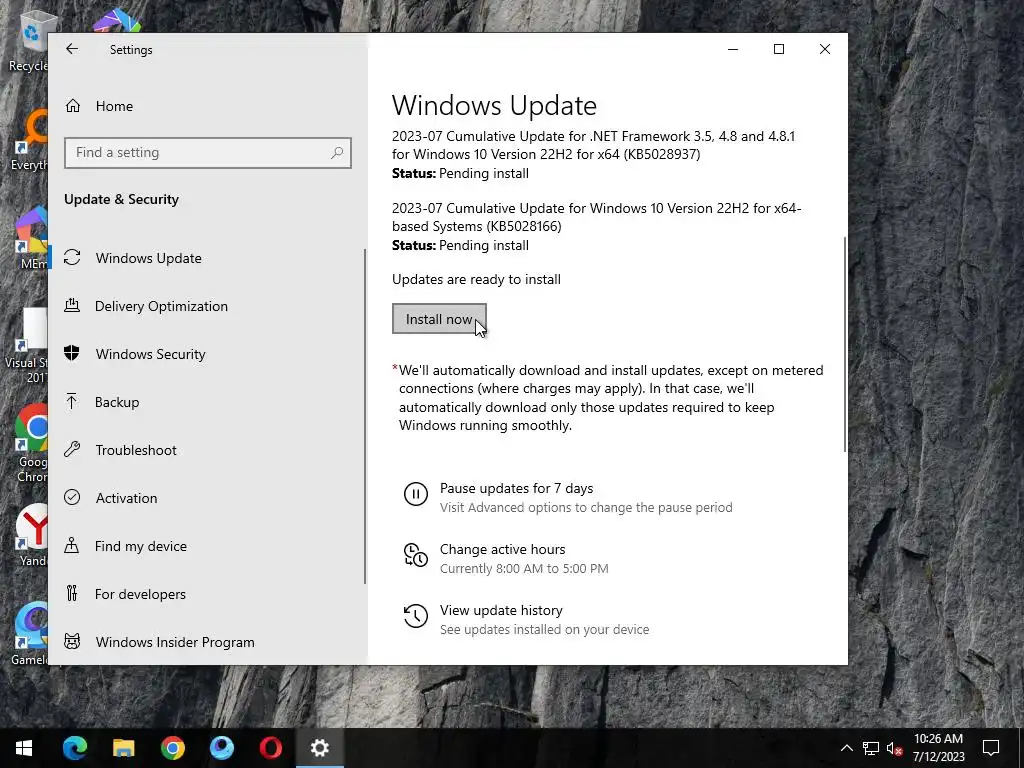Open Delivery Optimization settings
The image size is (1024, 768).
point(161,306)
